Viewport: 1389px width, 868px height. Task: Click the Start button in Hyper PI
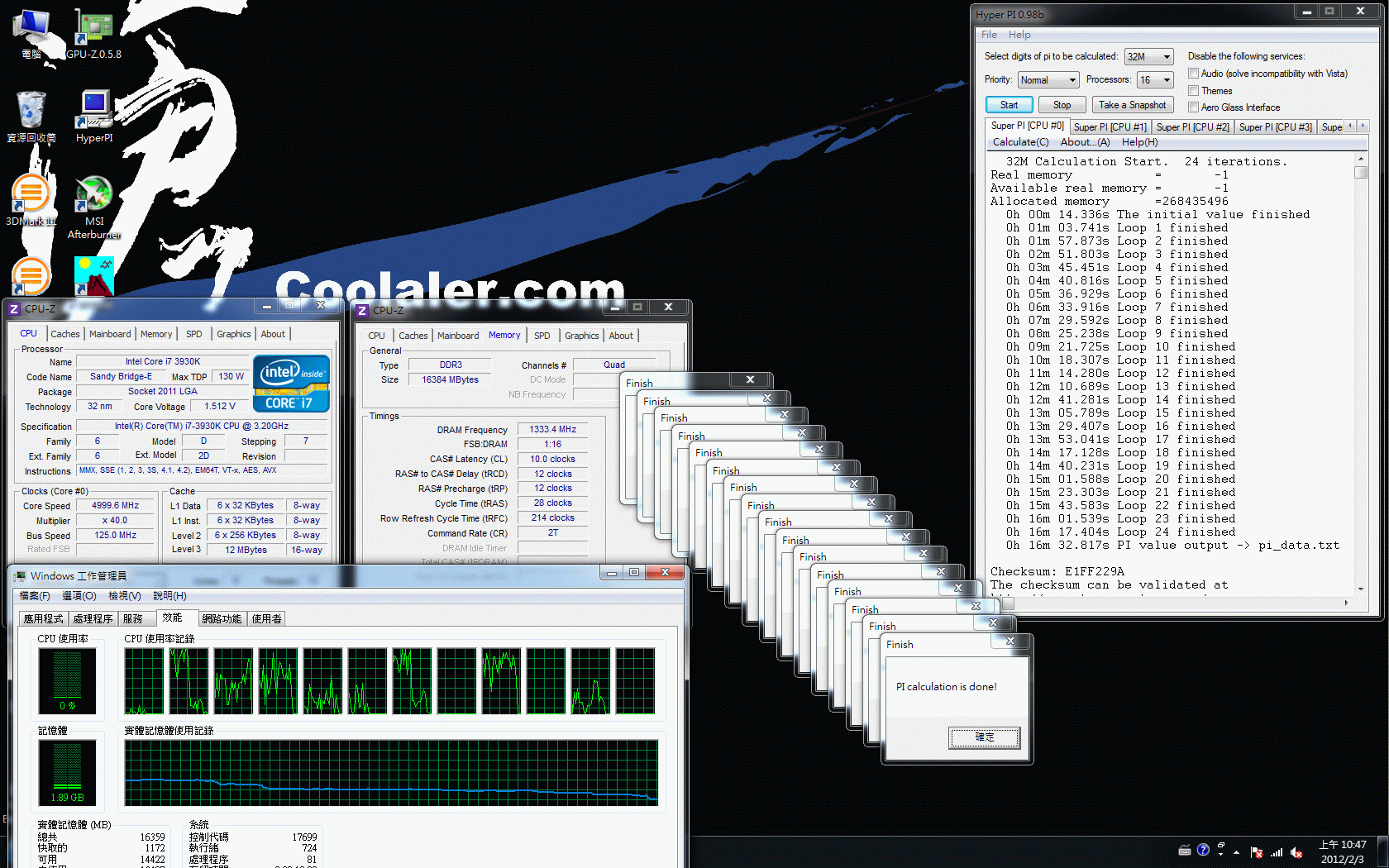[1009, 105]
